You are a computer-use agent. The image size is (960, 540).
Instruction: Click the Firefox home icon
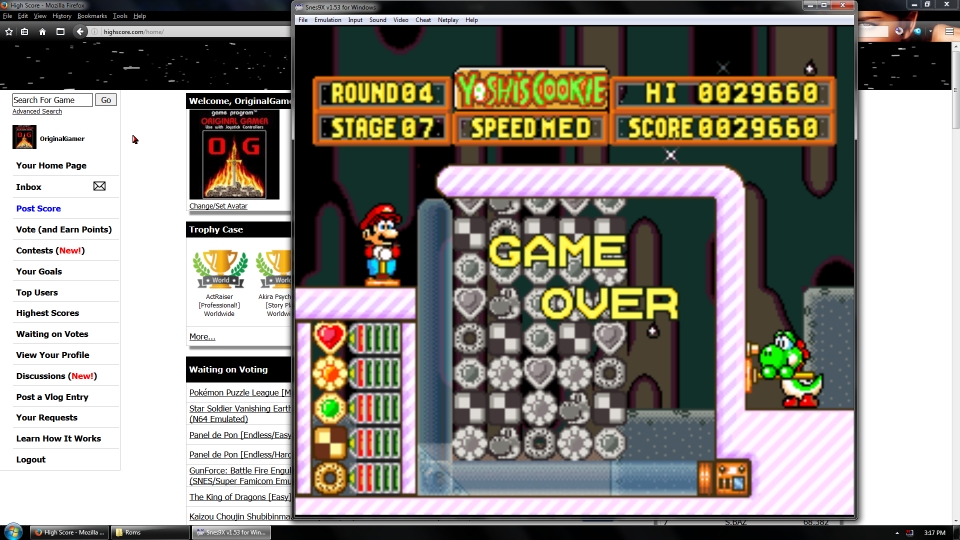(x=42, y=32)
